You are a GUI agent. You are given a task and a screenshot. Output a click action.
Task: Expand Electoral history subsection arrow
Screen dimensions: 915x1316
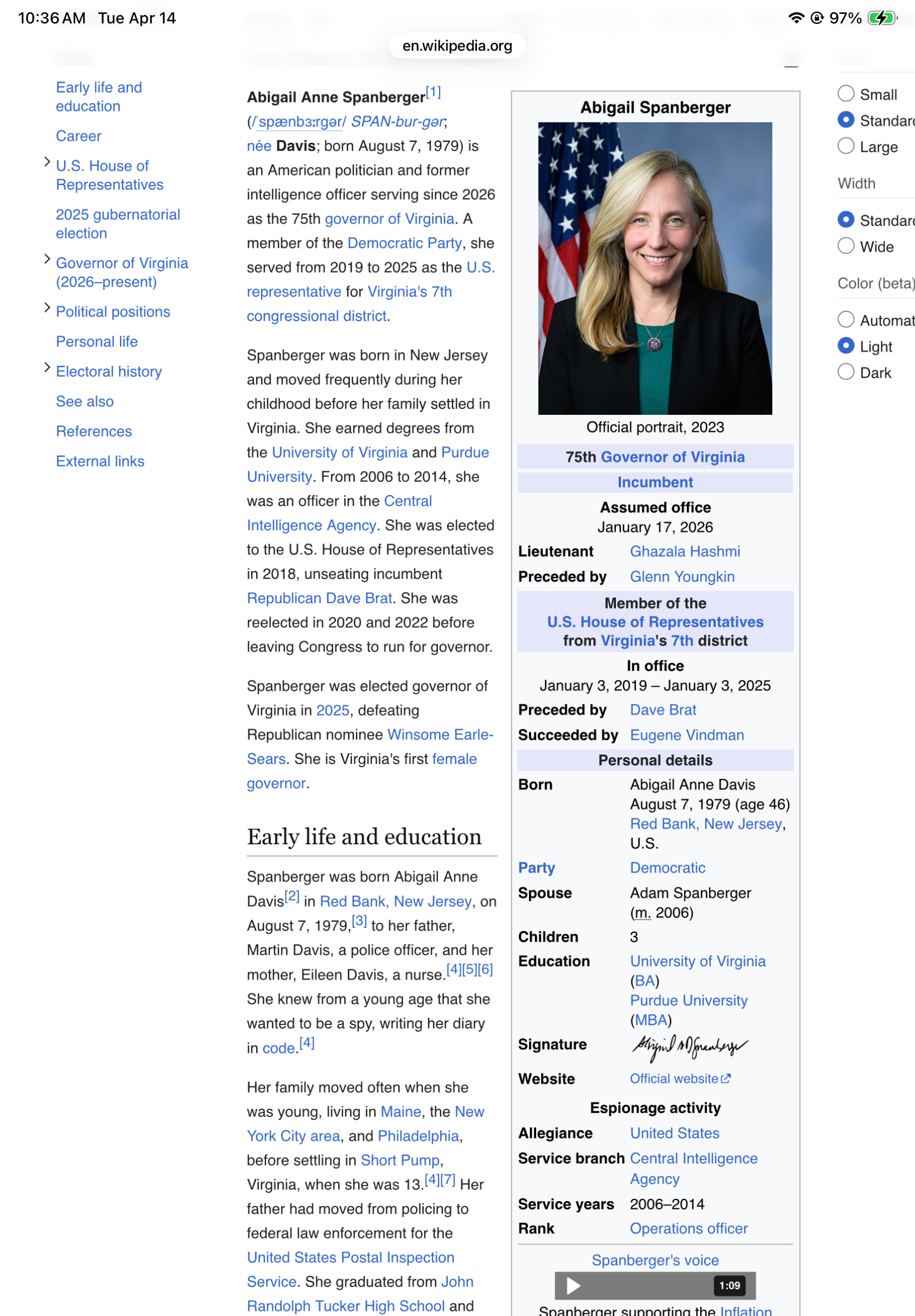pos(47,368)
